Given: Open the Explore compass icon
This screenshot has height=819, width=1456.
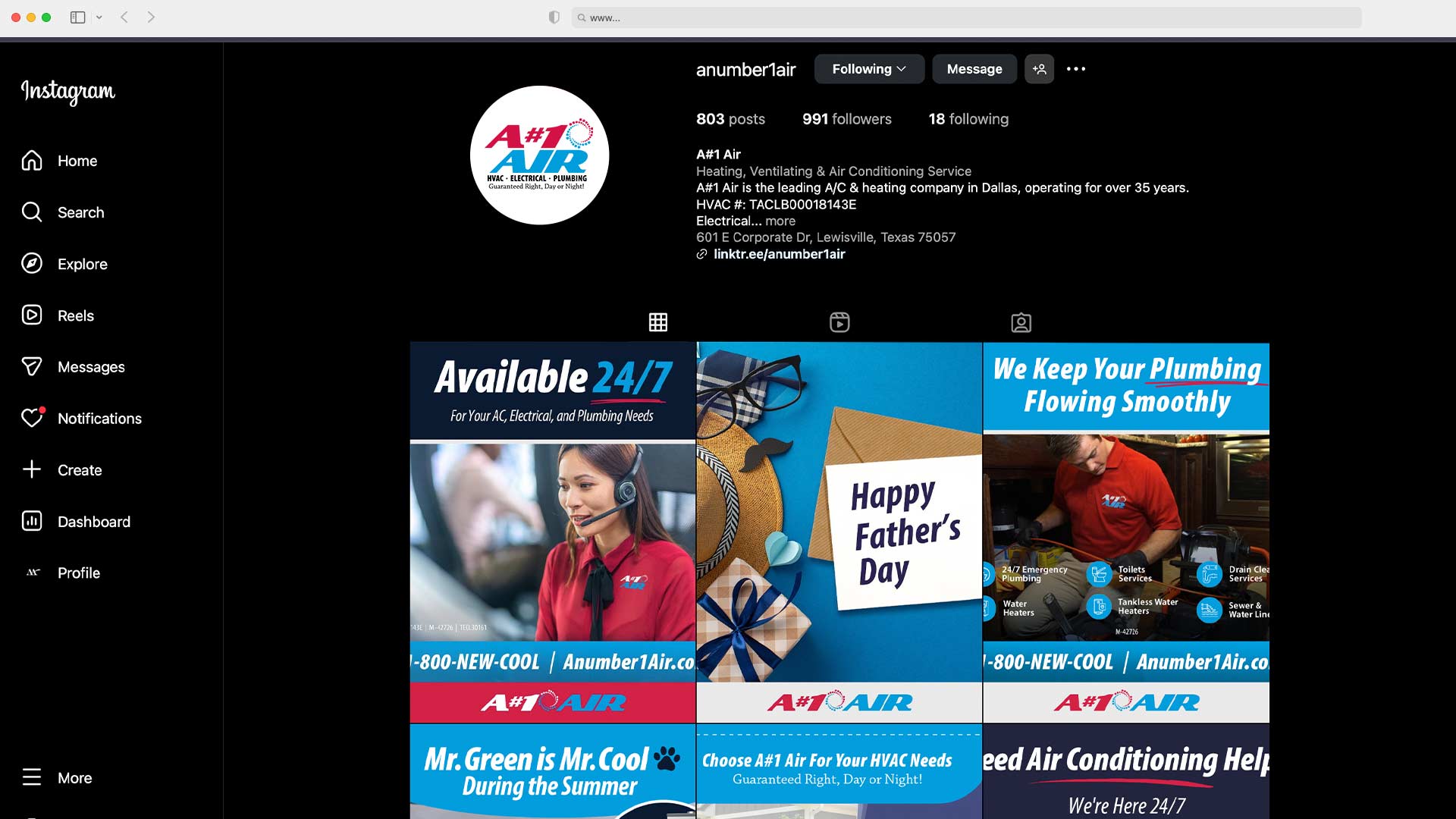Looking at the screenshot, I should pos(32,264).
